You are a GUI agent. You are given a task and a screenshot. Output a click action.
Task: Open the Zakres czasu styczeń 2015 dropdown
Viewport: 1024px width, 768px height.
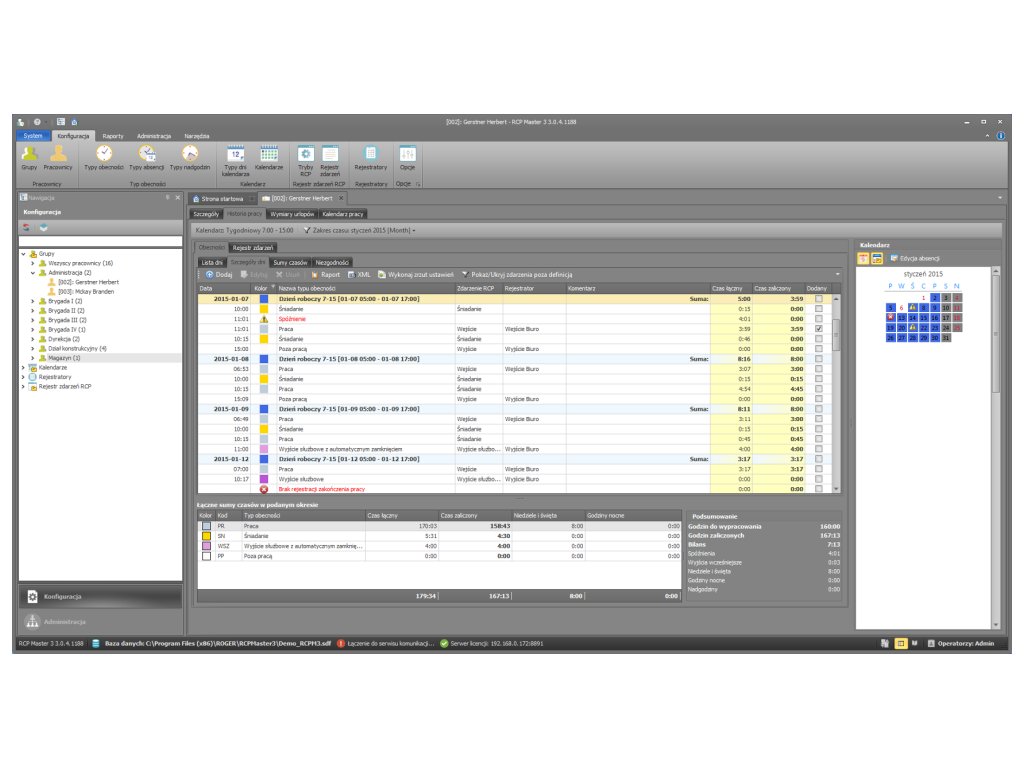(x=360, y=230)
